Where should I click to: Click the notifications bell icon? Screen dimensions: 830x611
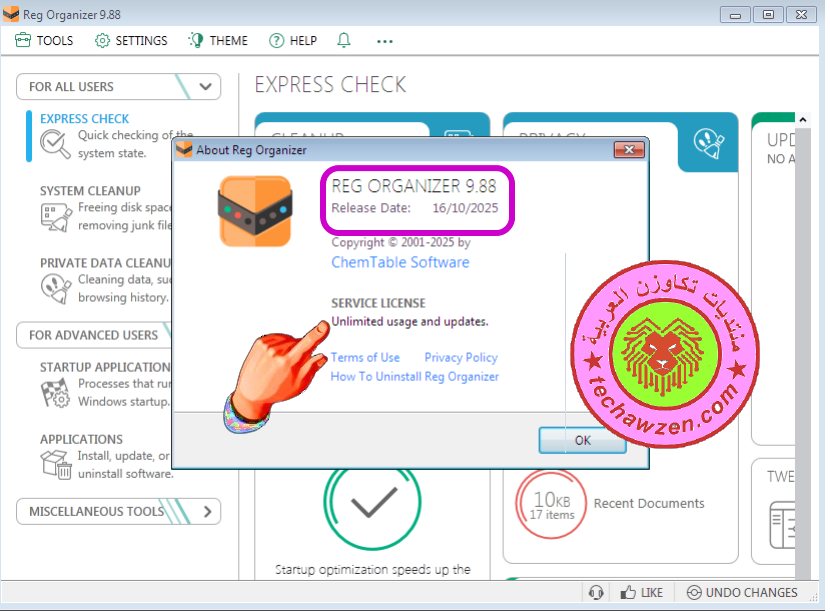tap(344, 40)
